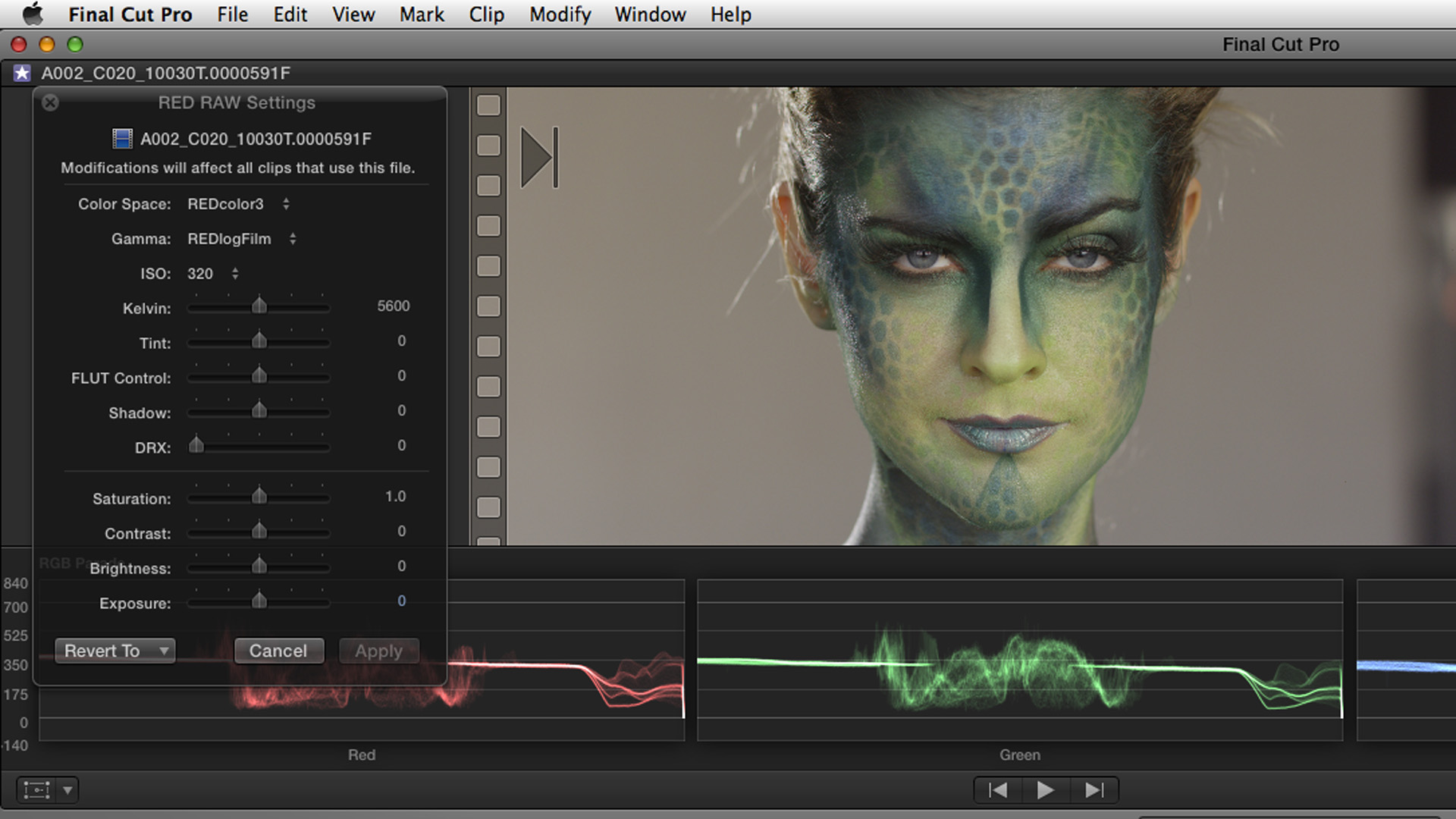
Task: Adjust the Shadow slider
Action: point(259,411)
